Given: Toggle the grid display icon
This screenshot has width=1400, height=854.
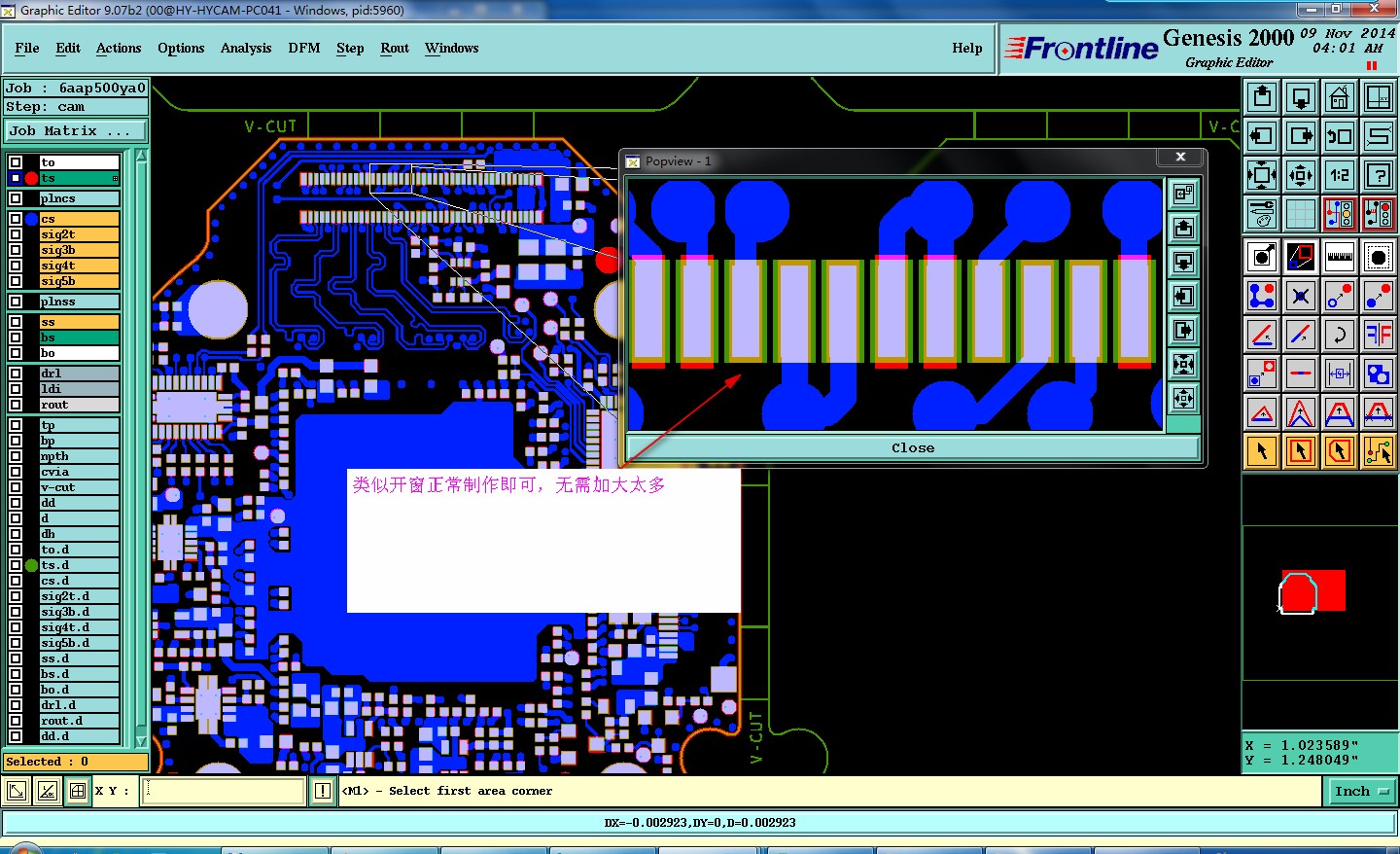Looking at the screenshot, I should pyautogui.click(x=1301, y=214).
